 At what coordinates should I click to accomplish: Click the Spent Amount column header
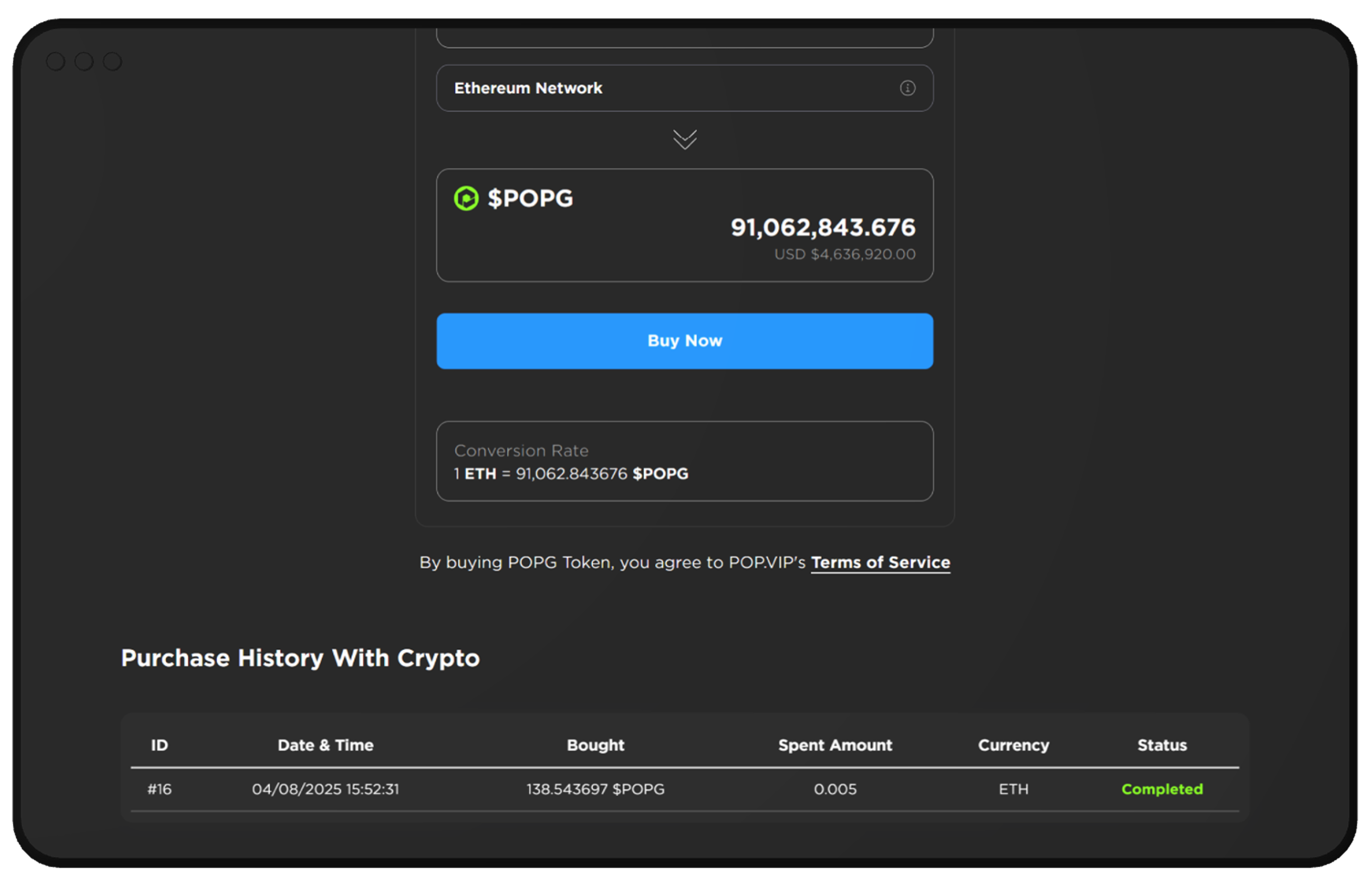pos(835,745)
